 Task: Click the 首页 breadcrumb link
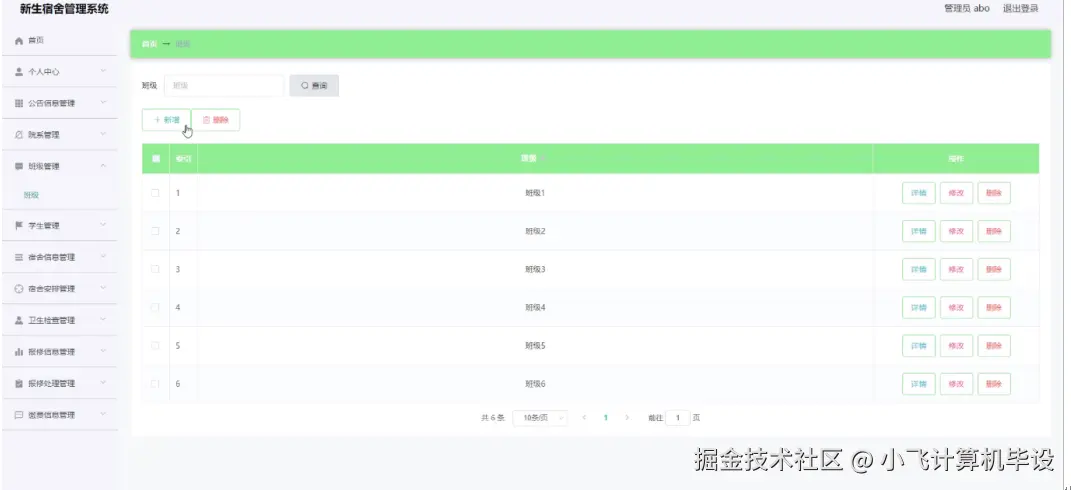149,44
